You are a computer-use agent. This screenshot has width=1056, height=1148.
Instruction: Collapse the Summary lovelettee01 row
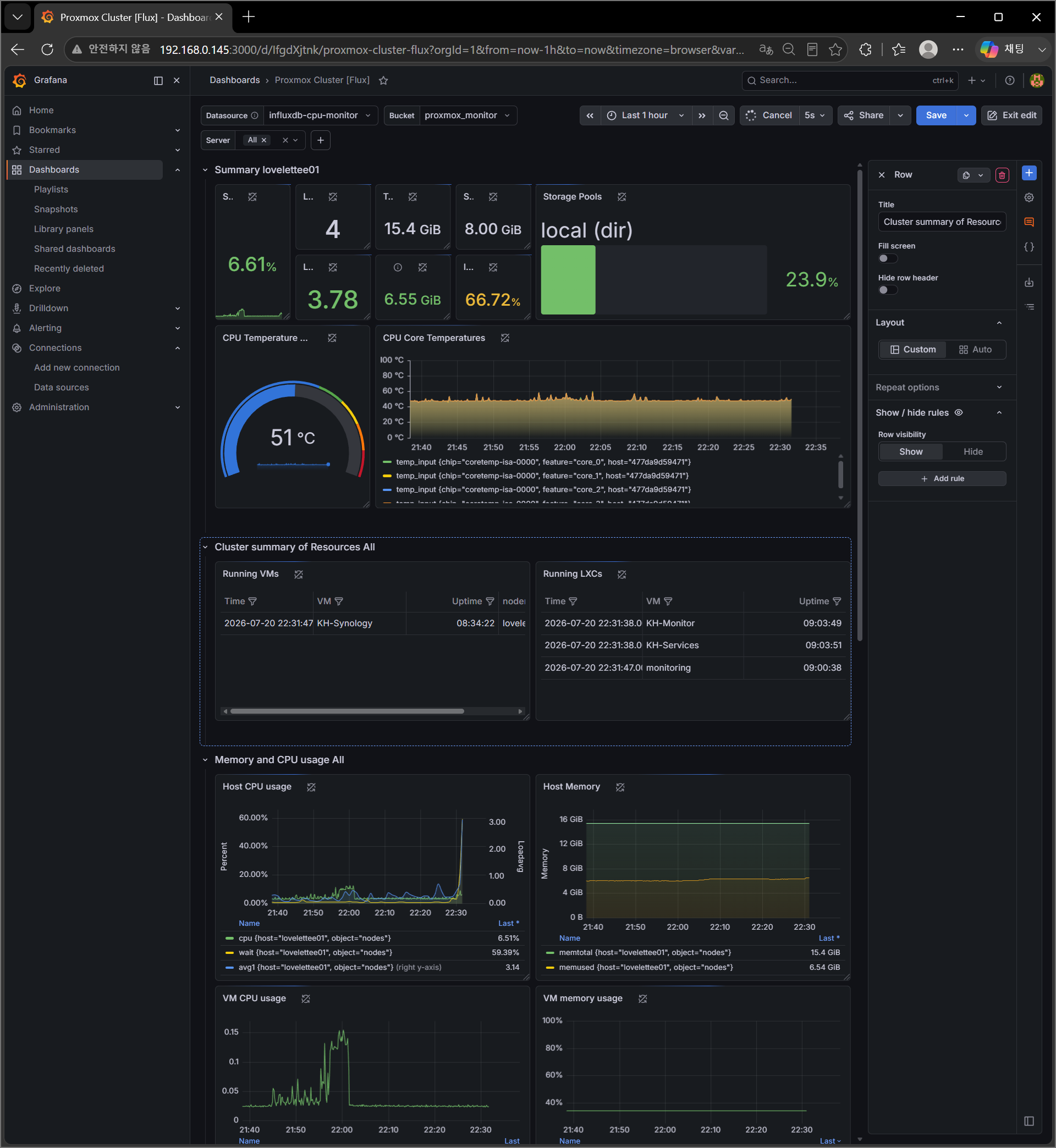point(205,170)
